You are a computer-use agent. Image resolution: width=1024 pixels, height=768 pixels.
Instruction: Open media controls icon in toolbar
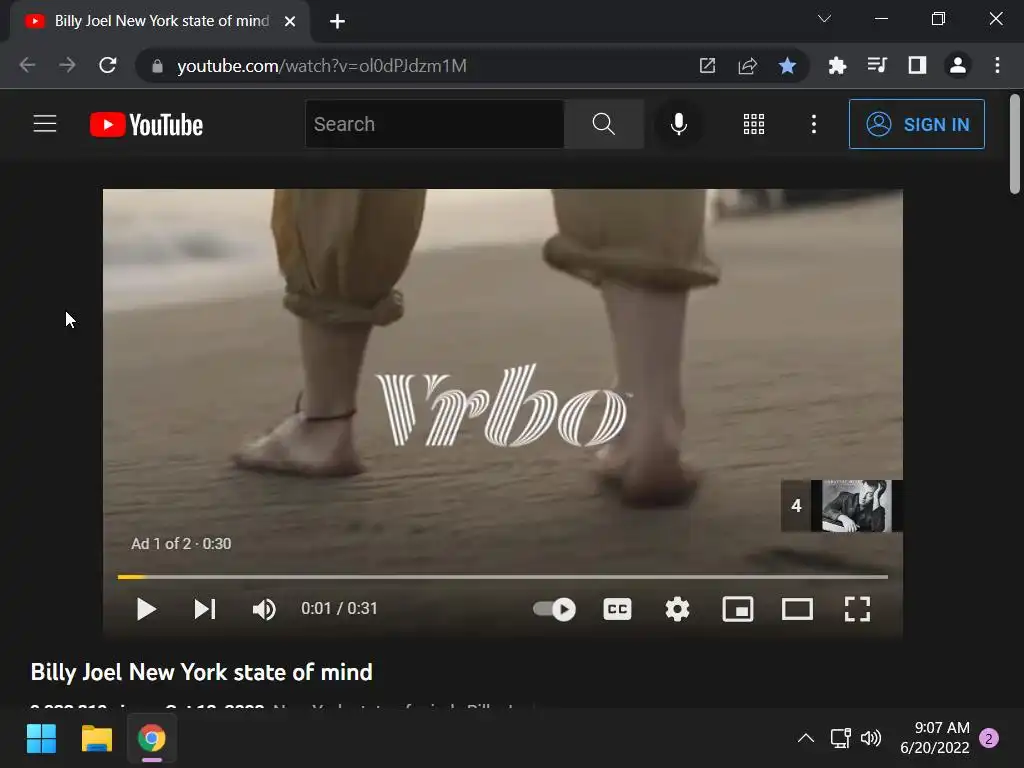[x=877, y=65]
